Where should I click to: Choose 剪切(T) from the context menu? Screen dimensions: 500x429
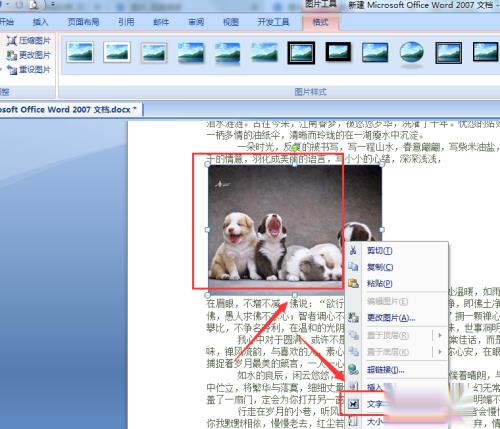397,251
